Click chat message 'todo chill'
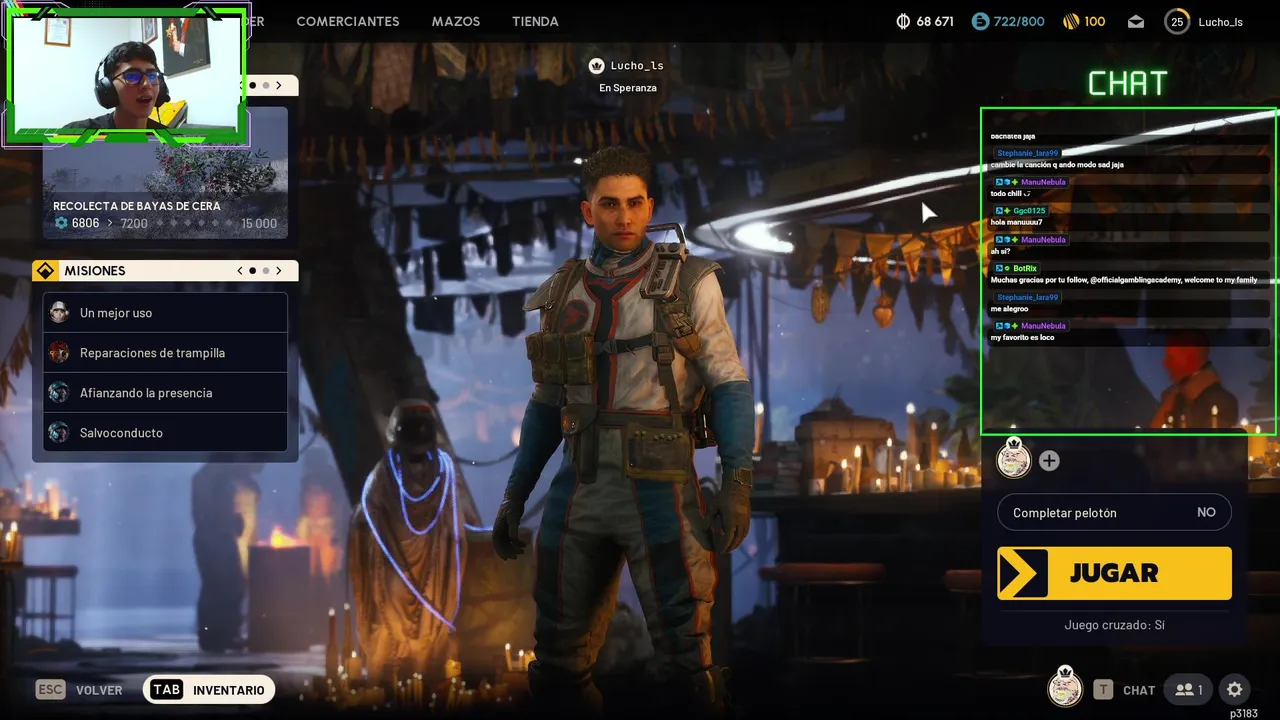The height and width of the screenshot is (720, 1280). [x=1010, y=193]
